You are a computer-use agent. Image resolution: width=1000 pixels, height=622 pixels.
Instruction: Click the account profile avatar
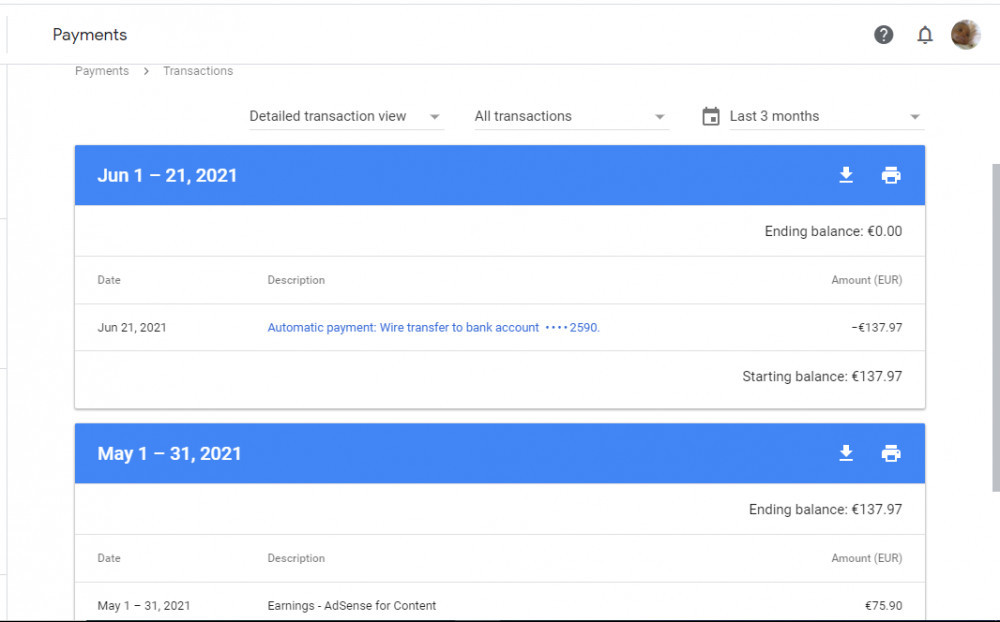point(965,35)
